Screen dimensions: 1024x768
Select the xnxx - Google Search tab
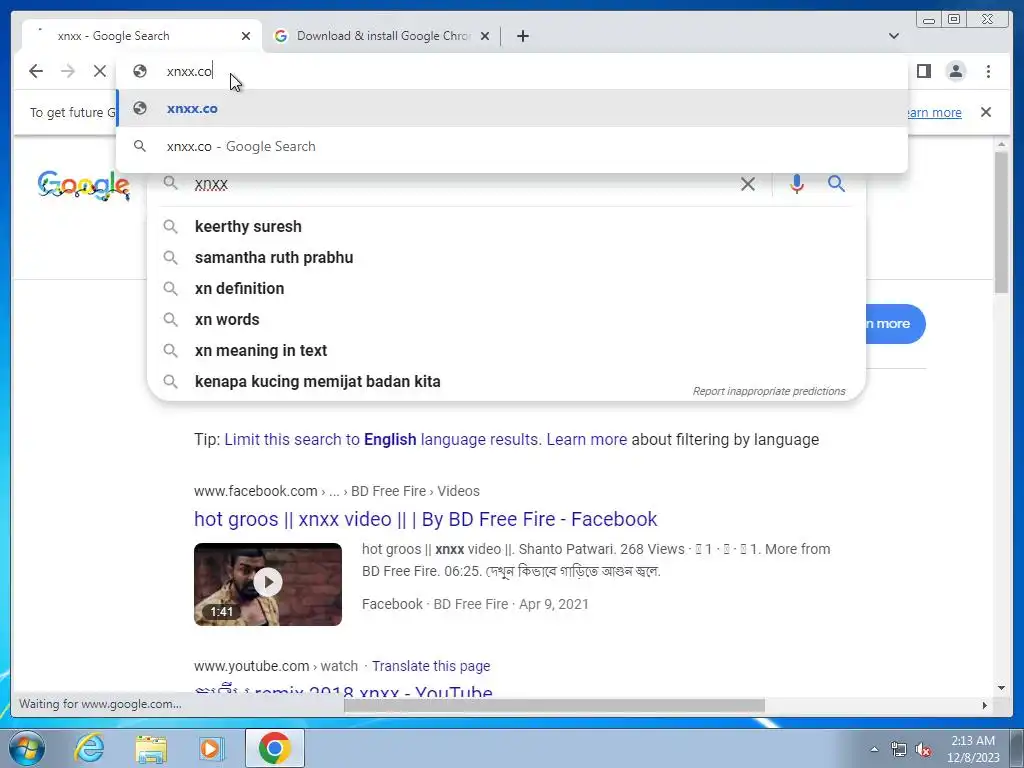coord(142,36)
